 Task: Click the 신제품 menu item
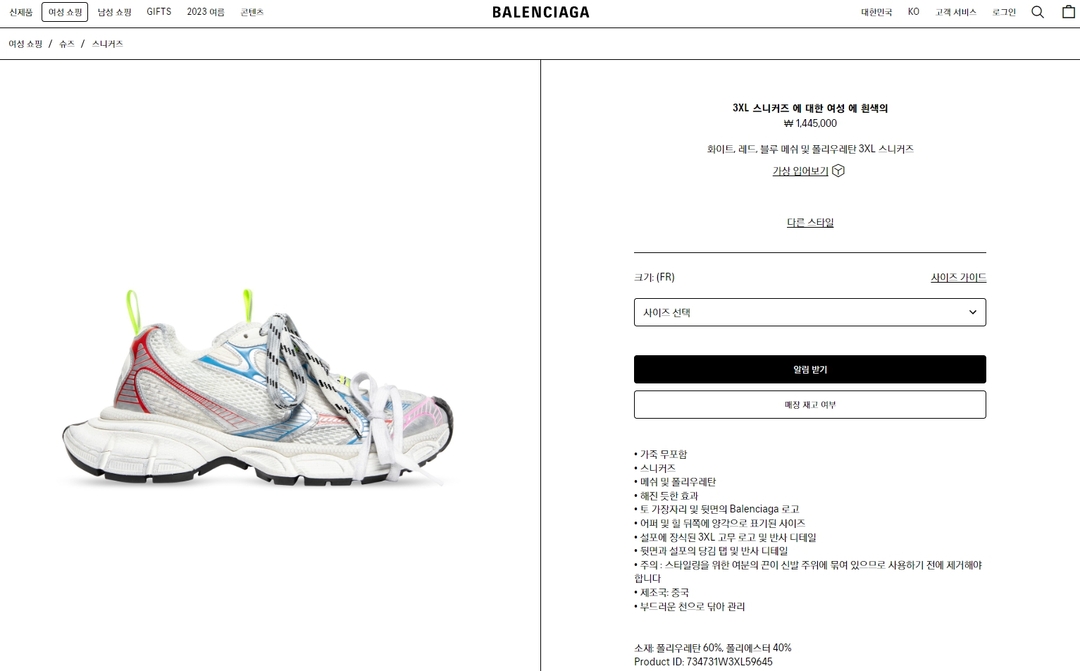point(21,12)
